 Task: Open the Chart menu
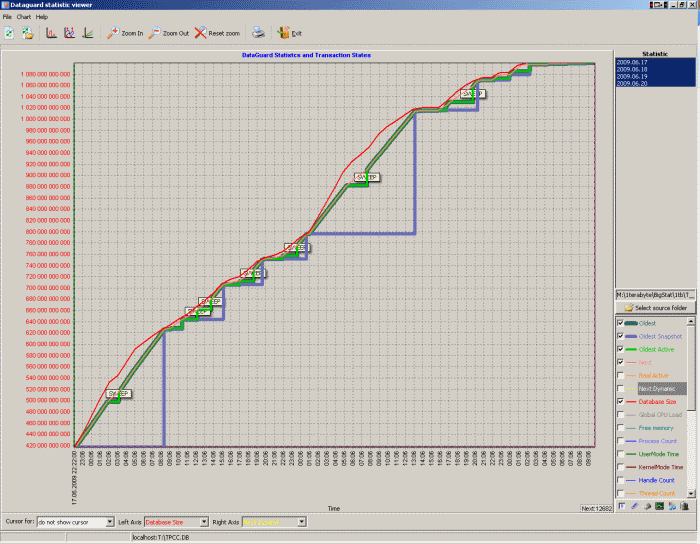23,17
